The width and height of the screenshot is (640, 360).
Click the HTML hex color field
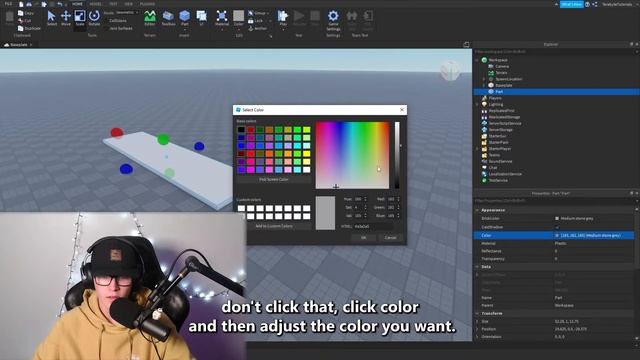pos(374,226)
